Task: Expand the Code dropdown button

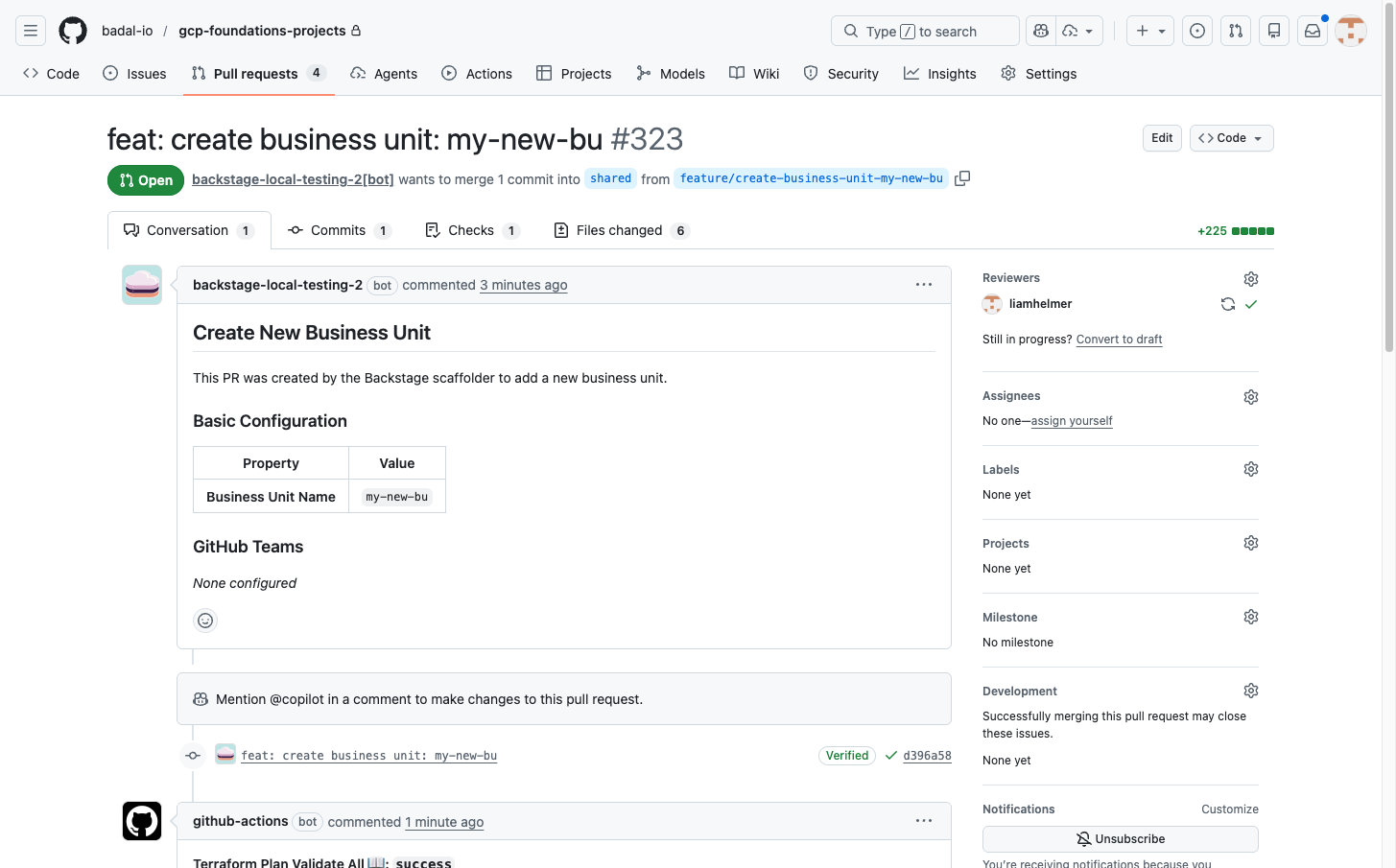Action: 1232,138
